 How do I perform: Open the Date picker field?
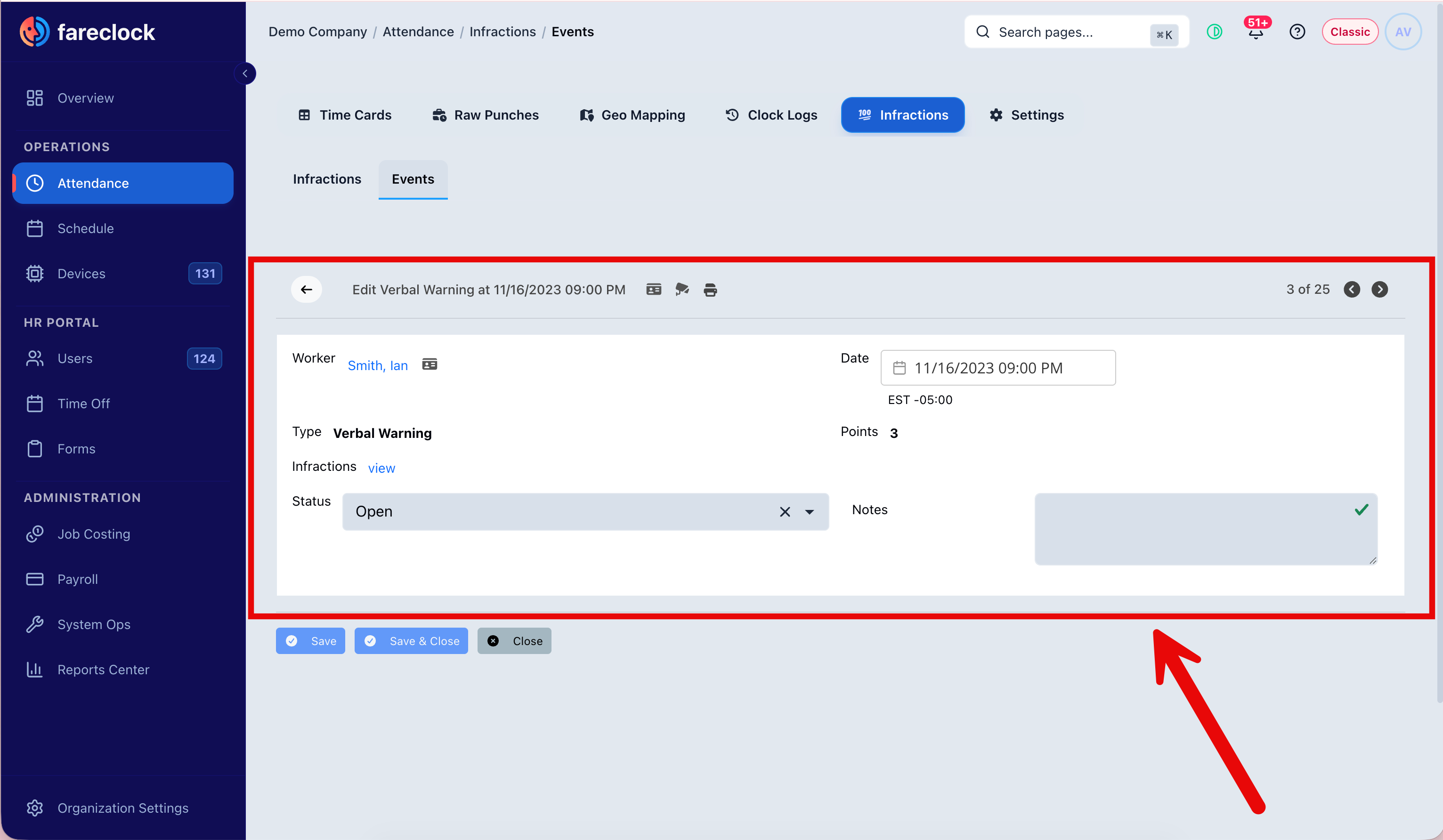tap(998, 368)
